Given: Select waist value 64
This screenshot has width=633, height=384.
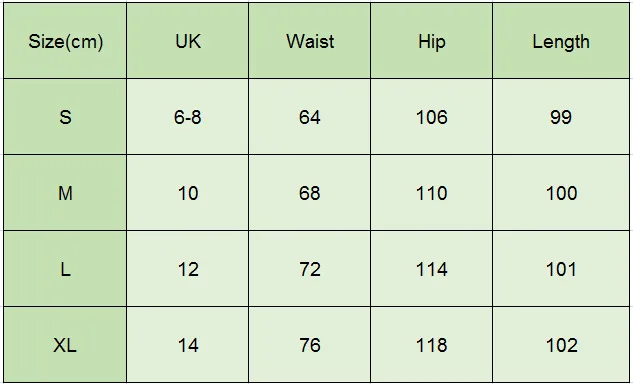Looking at the screenshot, I should (x=310, y=117).
